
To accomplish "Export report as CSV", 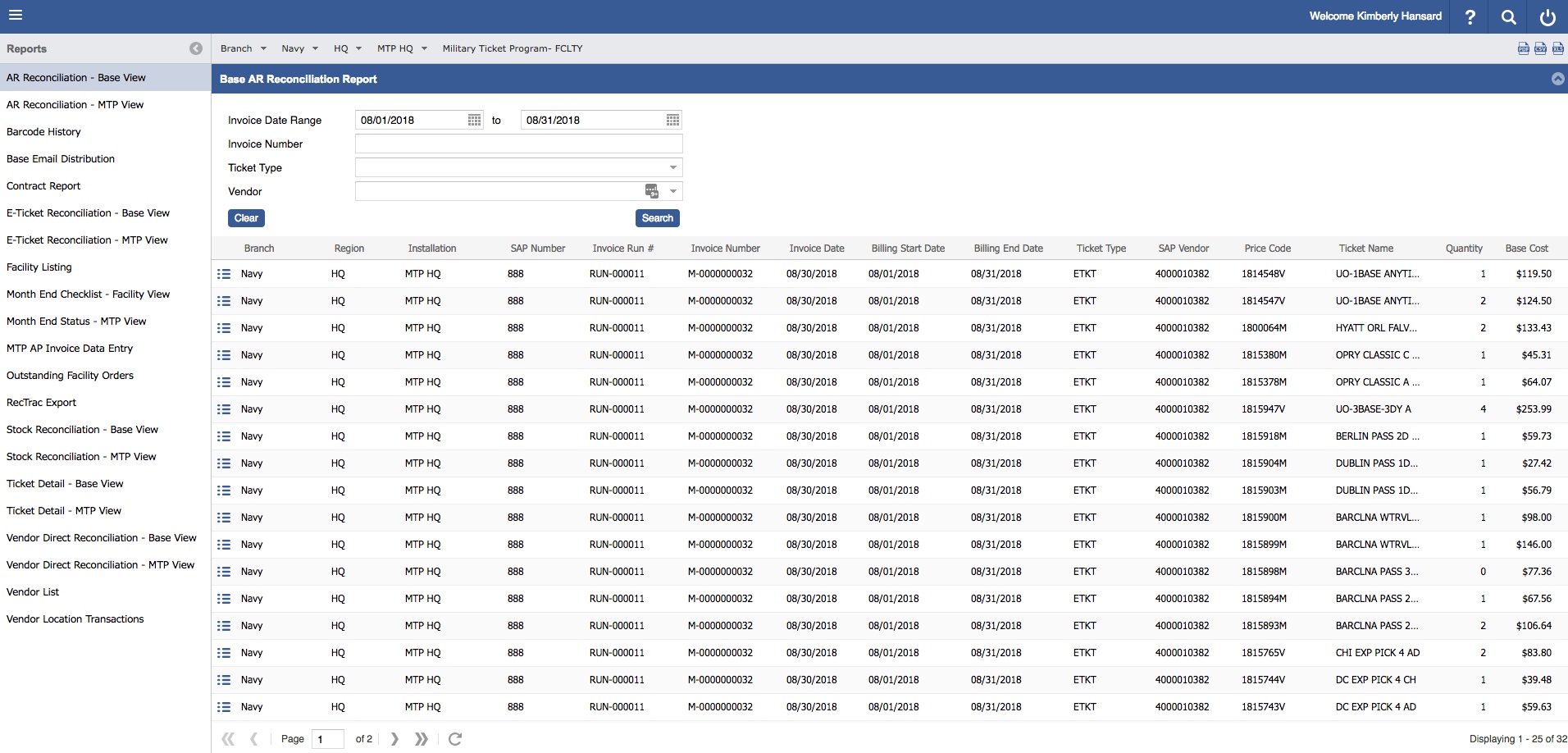I will pos(1540,48).
